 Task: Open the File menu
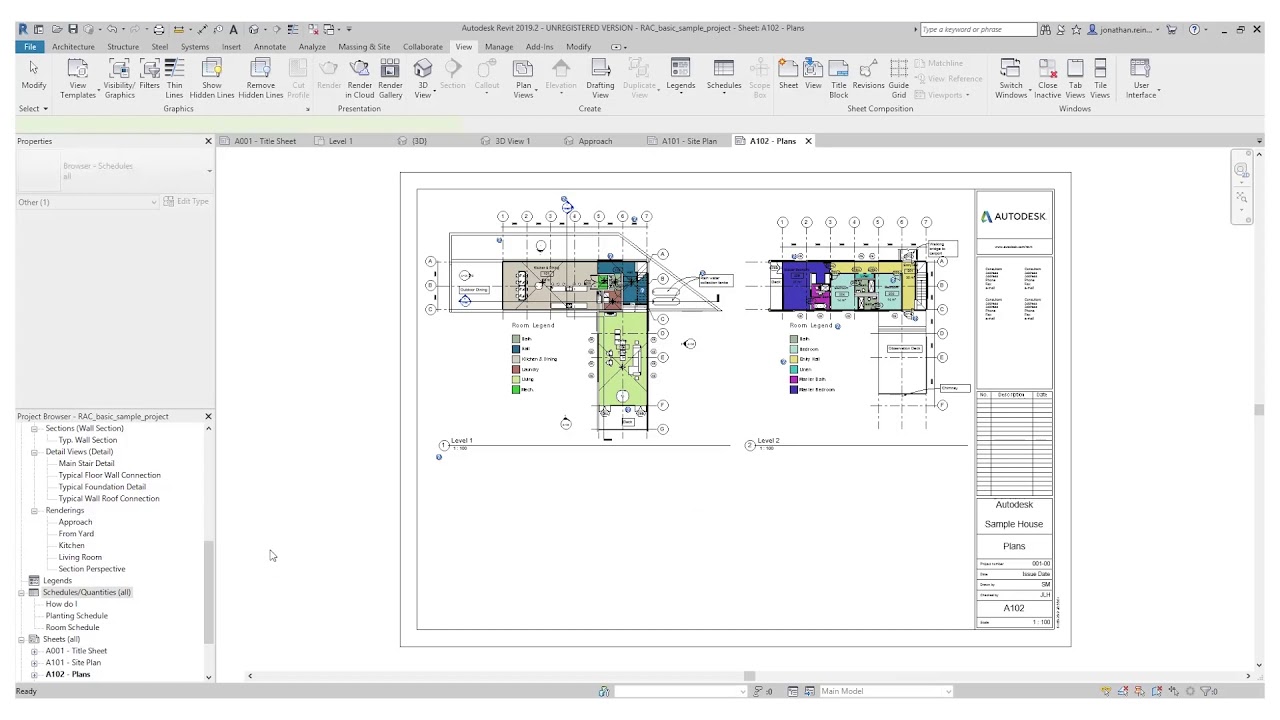[x=30, y=47]
